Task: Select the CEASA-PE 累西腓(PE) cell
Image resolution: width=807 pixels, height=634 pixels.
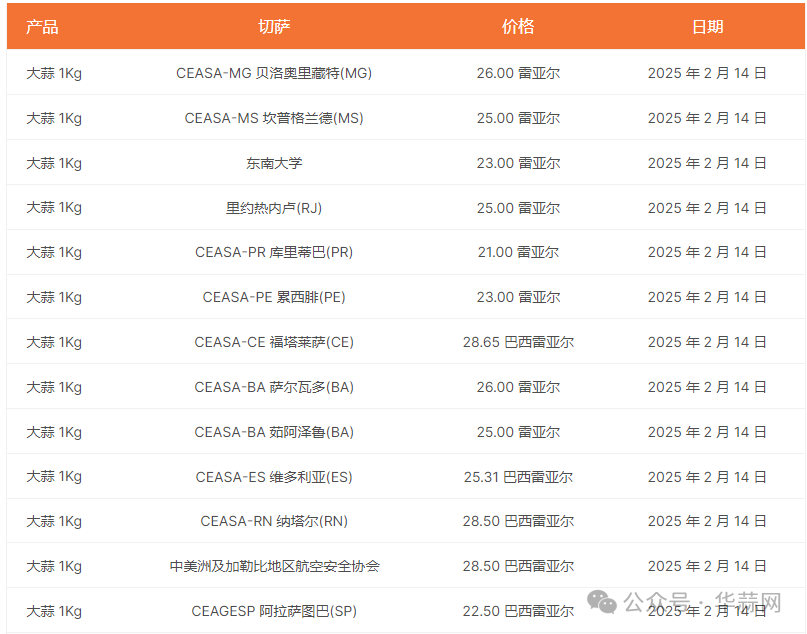Action: 274,297
